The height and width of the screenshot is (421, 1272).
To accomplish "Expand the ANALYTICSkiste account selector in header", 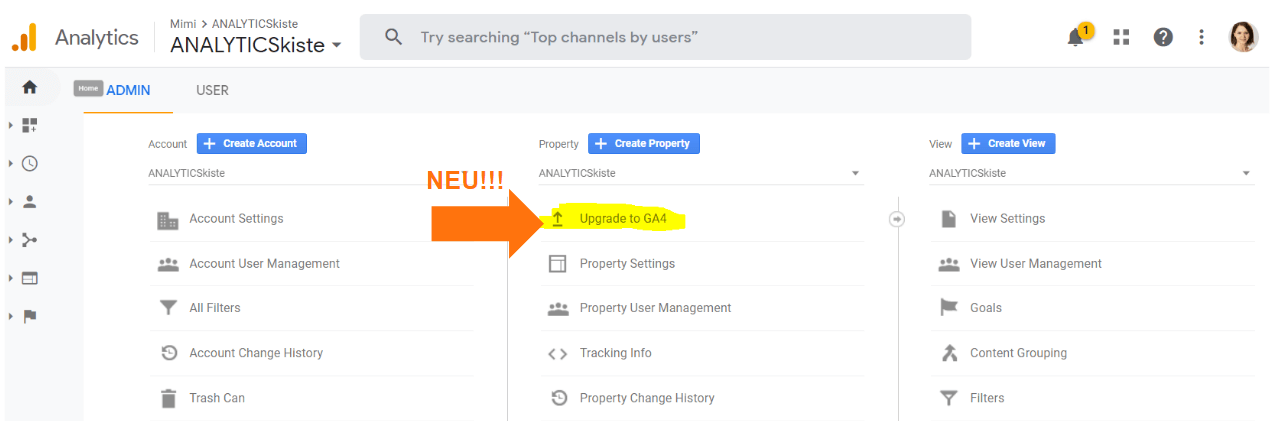I will [256, 45].
